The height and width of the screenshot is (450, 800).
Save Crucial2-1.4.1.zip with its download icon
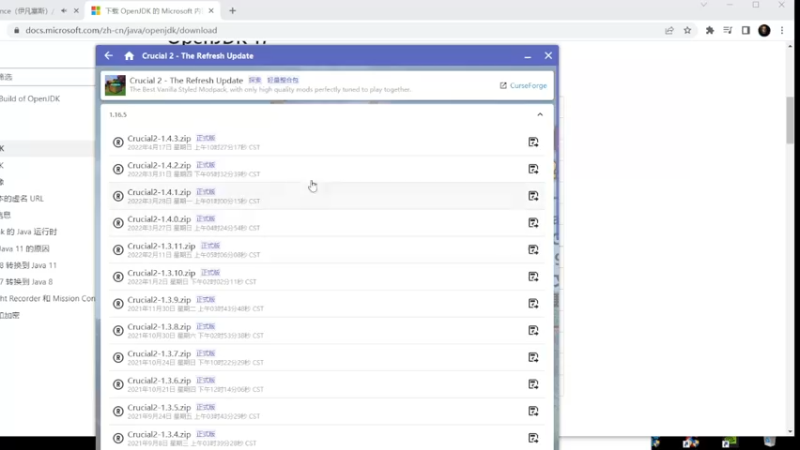(x=533, y=196)
